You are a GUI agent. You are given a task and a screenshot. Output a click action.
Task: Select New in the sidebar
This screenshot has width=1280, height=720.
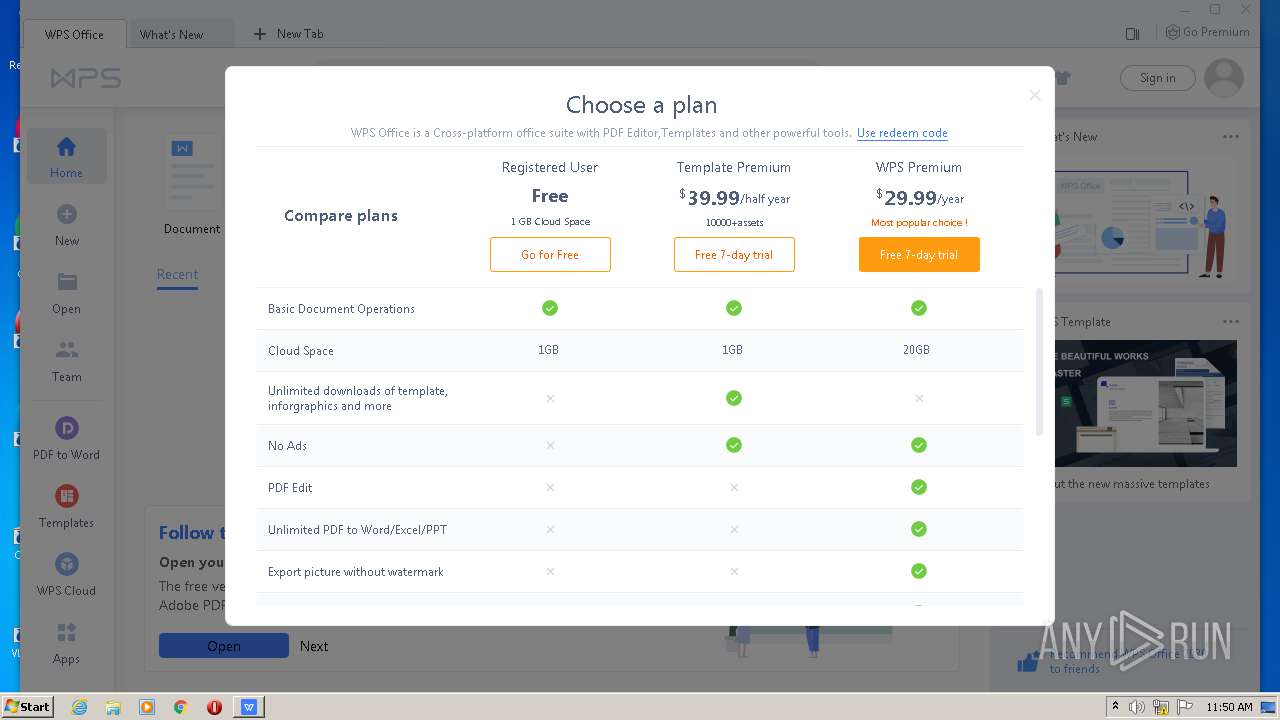pos(66,224)
